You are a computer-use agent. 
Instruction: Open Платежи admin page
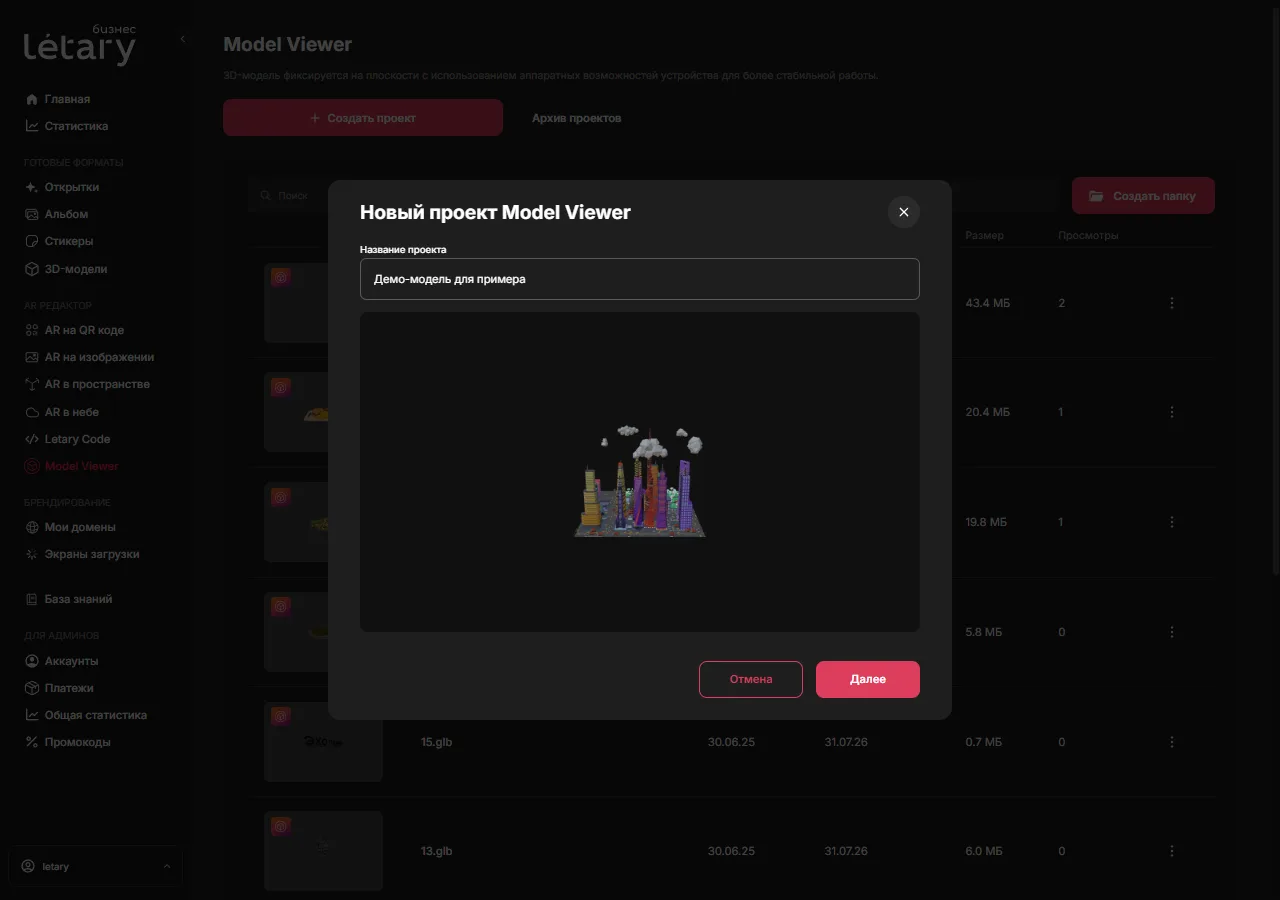(69, 688)
